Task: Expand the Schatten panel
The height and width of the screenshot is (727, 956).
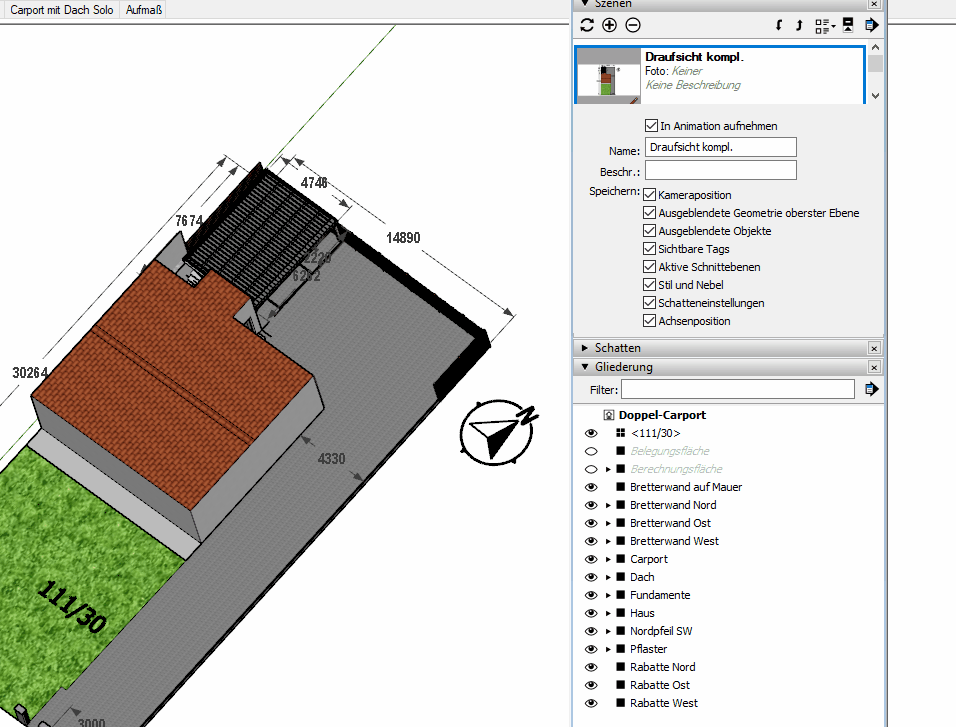Action: [585, 348]
